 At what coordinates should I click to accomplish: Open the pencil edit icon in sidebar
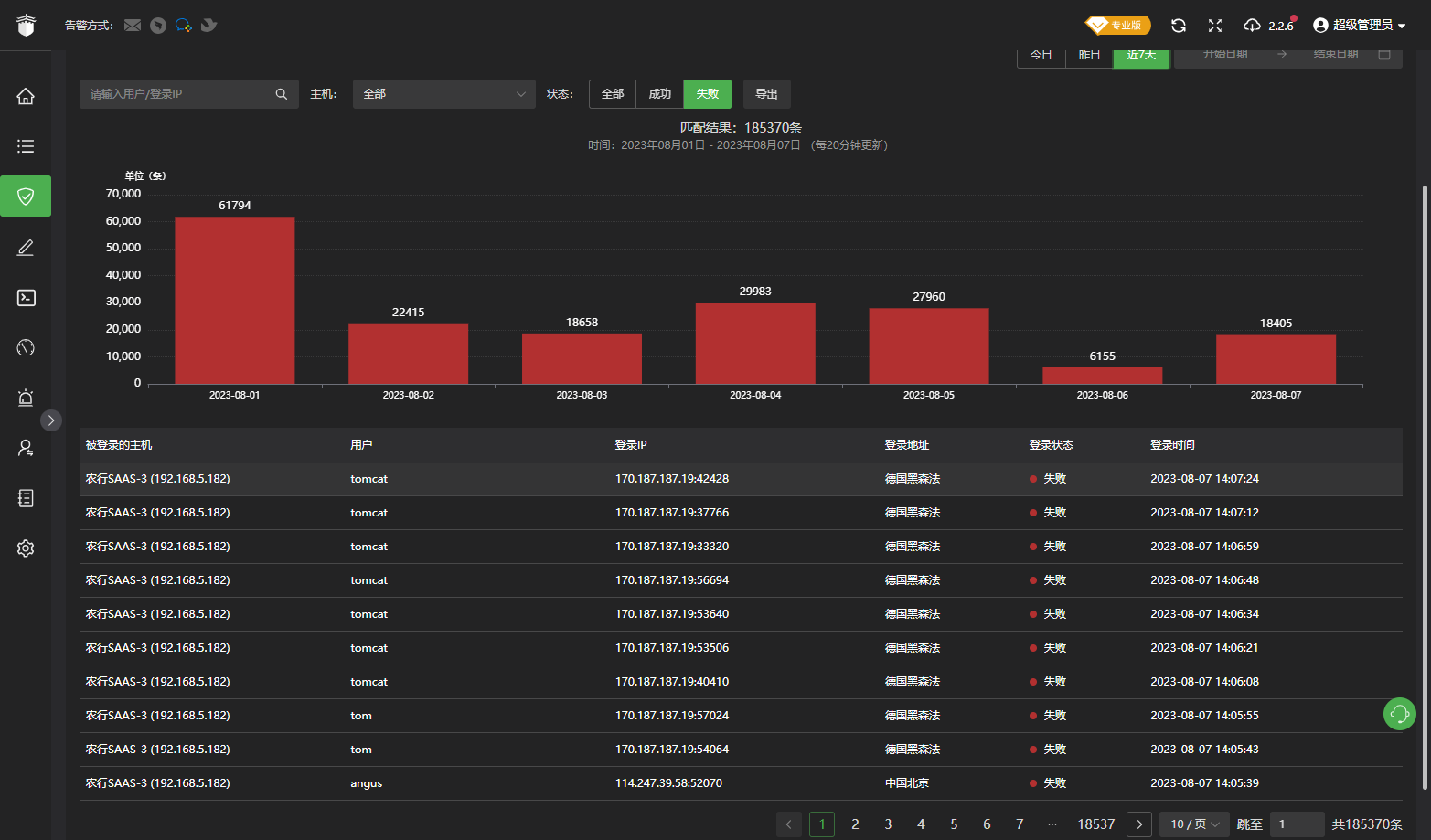point(26,248)
